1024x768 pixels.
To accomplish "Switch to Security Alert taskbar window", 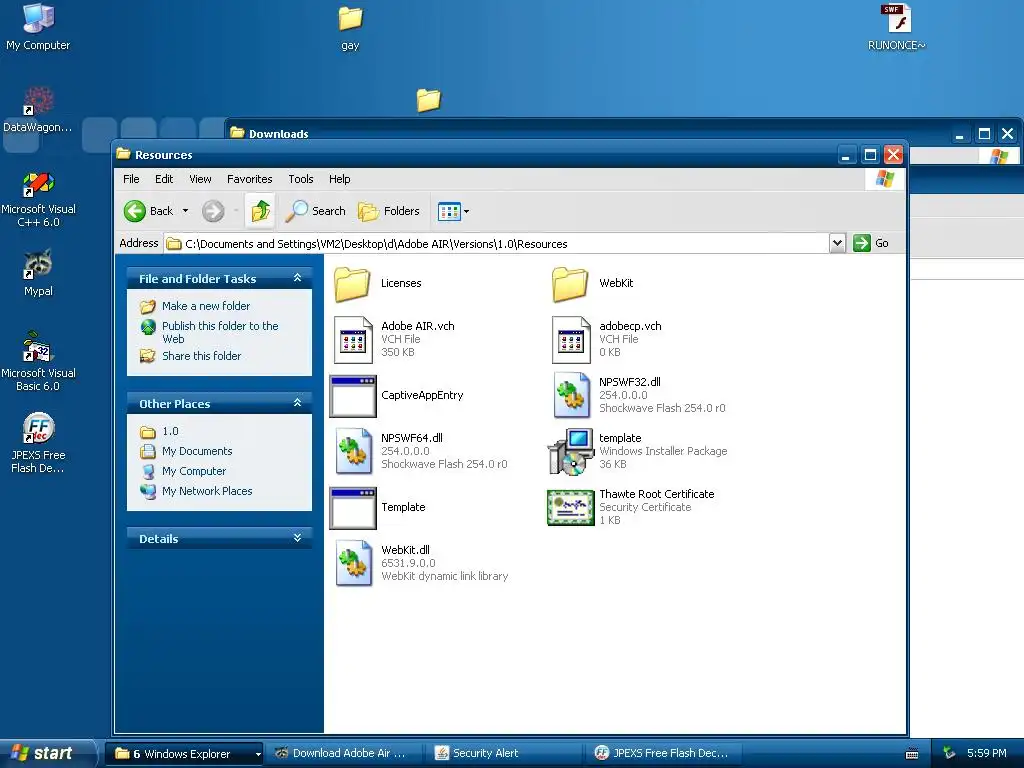I will pyautogui.click(x=504, y=754).
